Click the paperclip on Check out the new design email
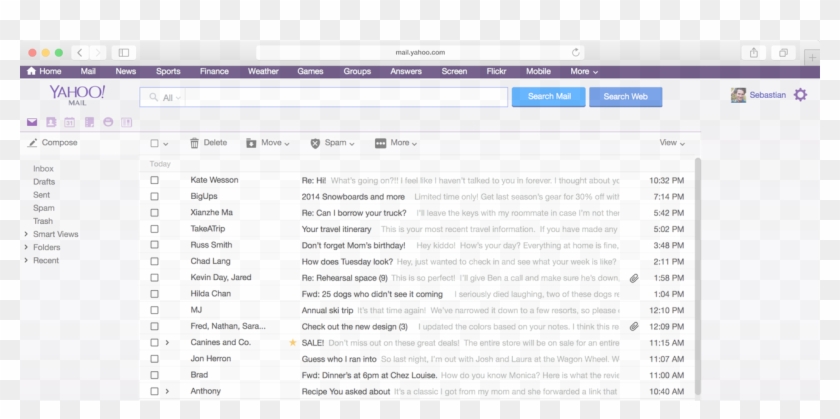The image size is (840, 419). 634,326
